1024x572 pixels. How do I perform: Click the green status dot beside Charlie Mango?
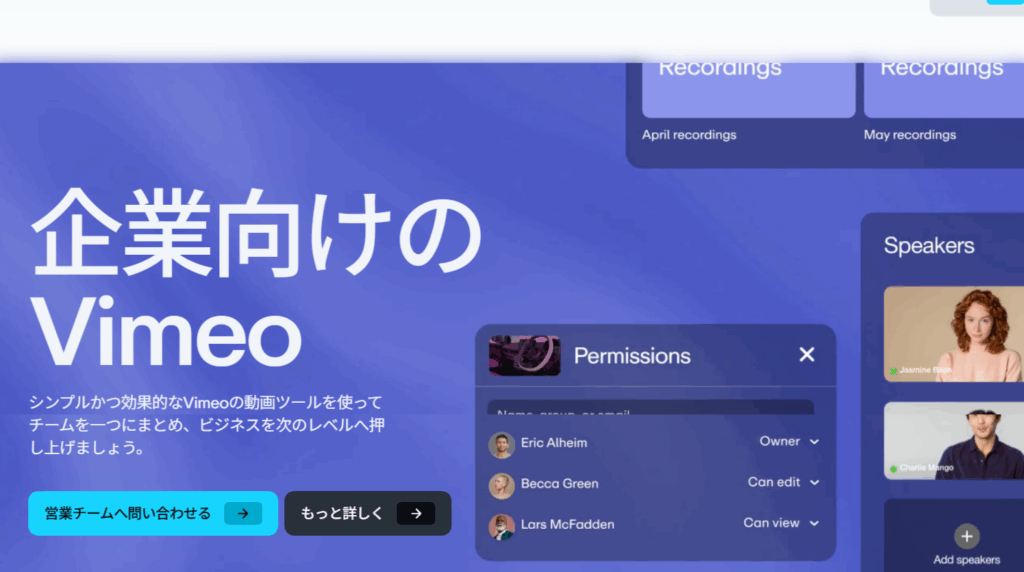tap(893, 469)
